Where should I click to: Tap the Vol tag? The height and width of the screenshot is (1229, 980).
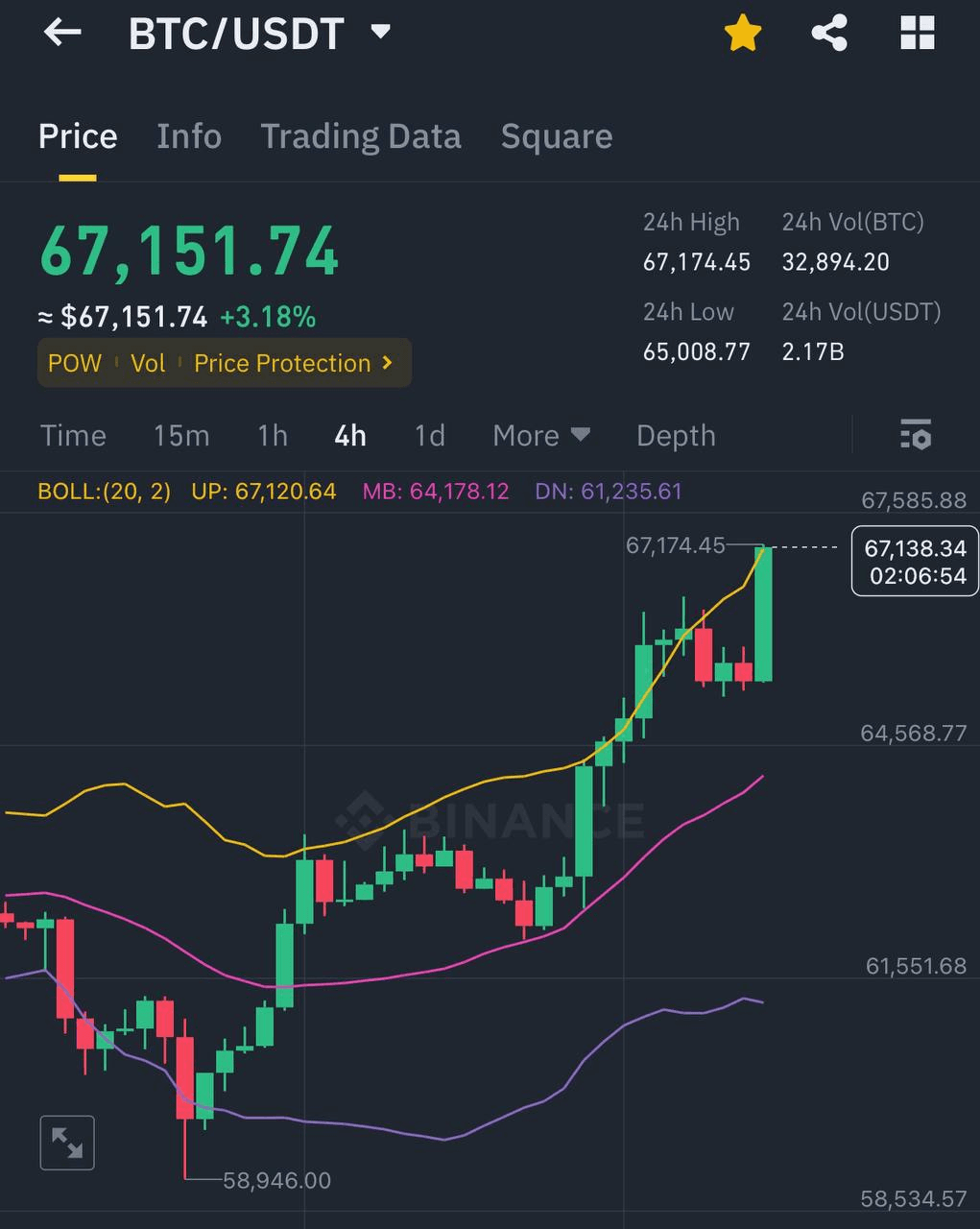click(148, 363)
